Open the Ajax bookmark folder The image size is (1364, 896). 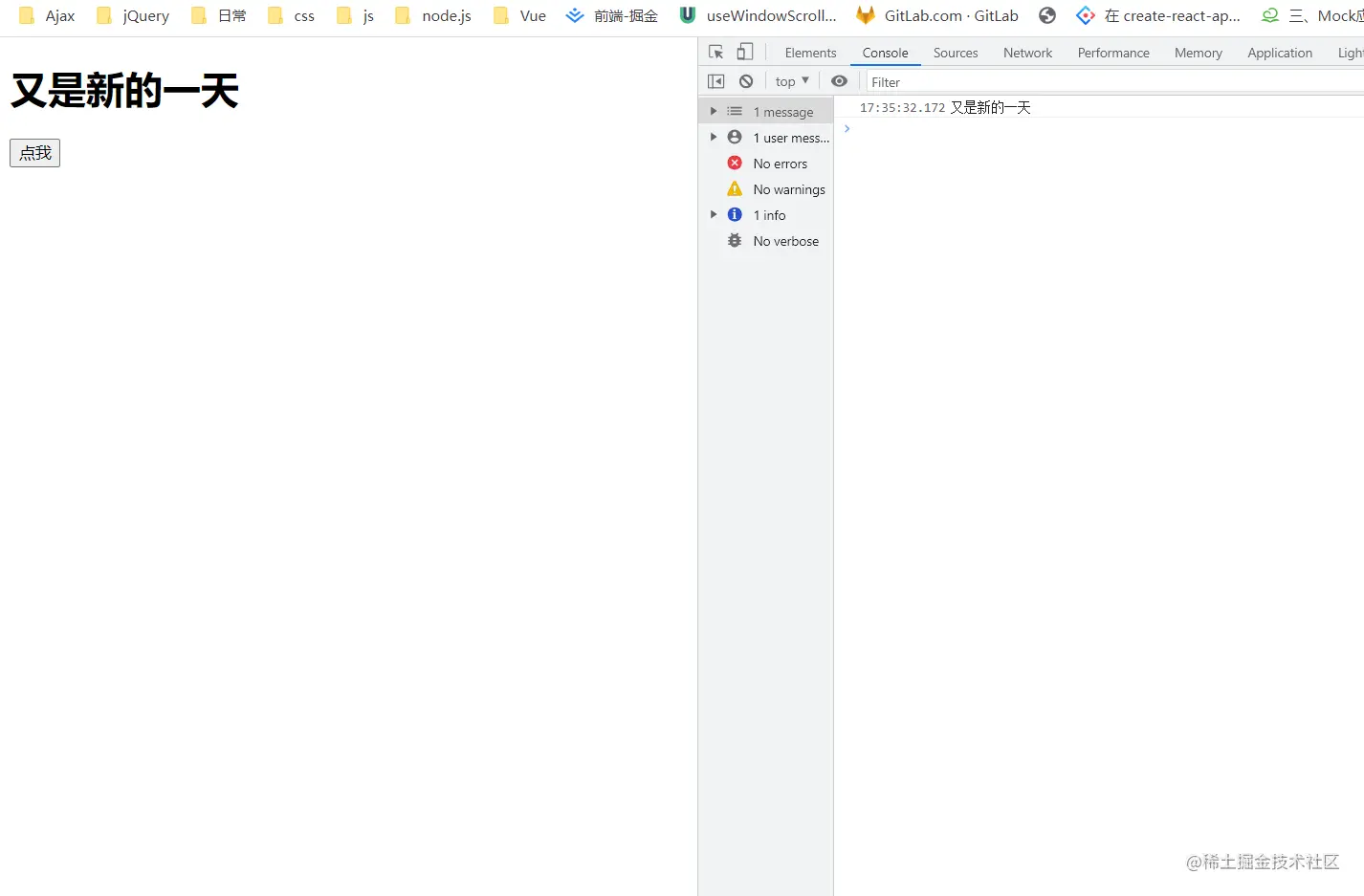[47, 15]
